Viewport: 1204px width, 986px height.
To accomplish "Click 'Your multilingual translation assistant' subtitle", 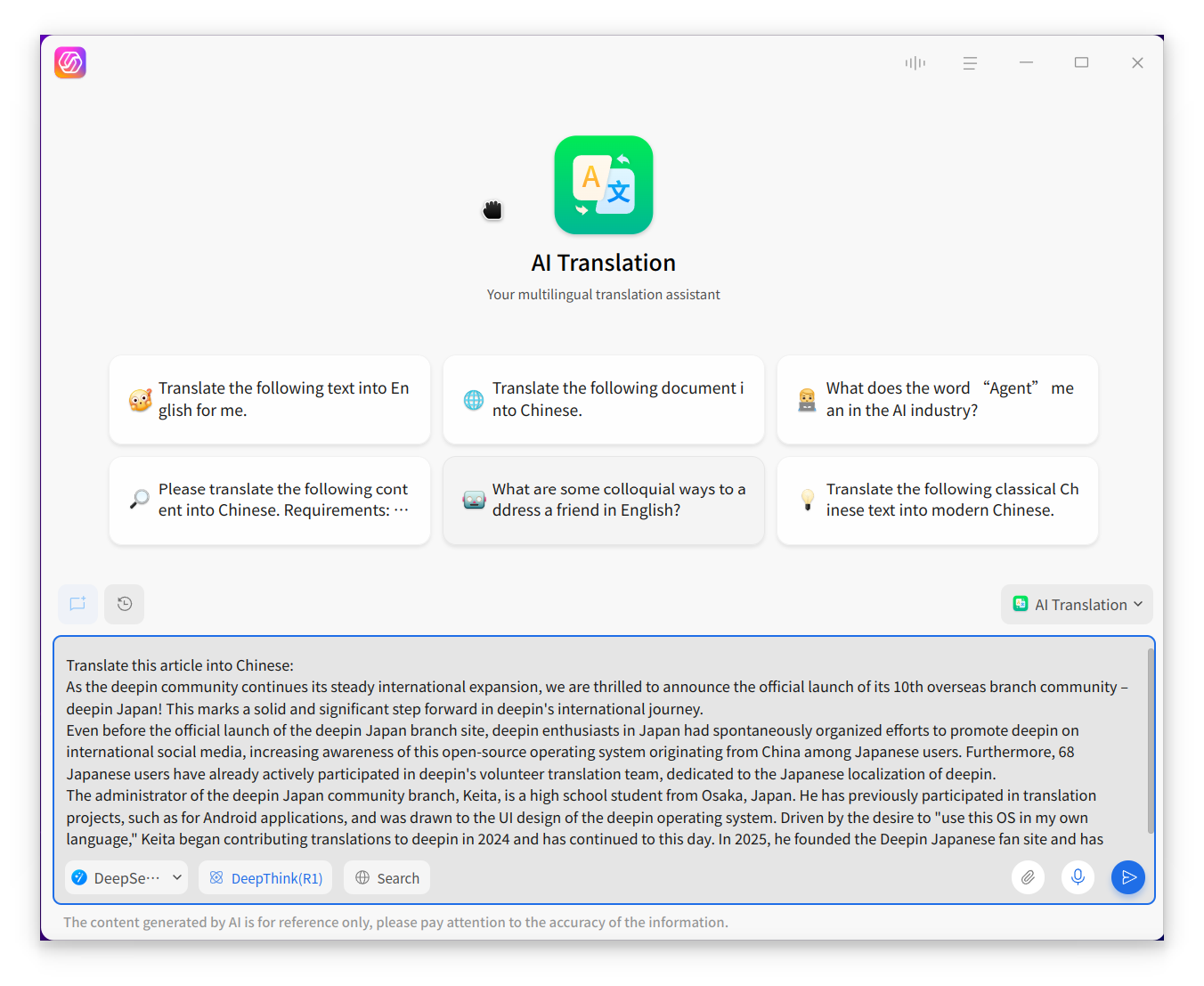I will [x=604, y=295].
